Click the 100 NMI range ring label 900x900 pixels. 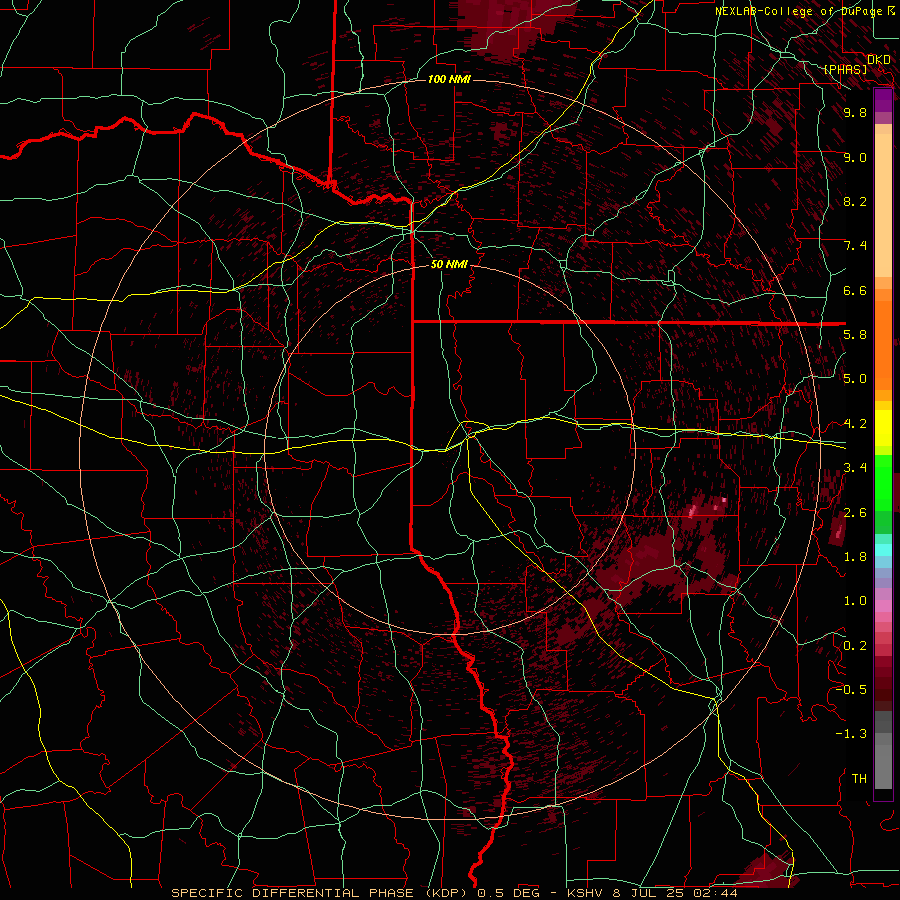pyautogui.click(x=449, y=79)
